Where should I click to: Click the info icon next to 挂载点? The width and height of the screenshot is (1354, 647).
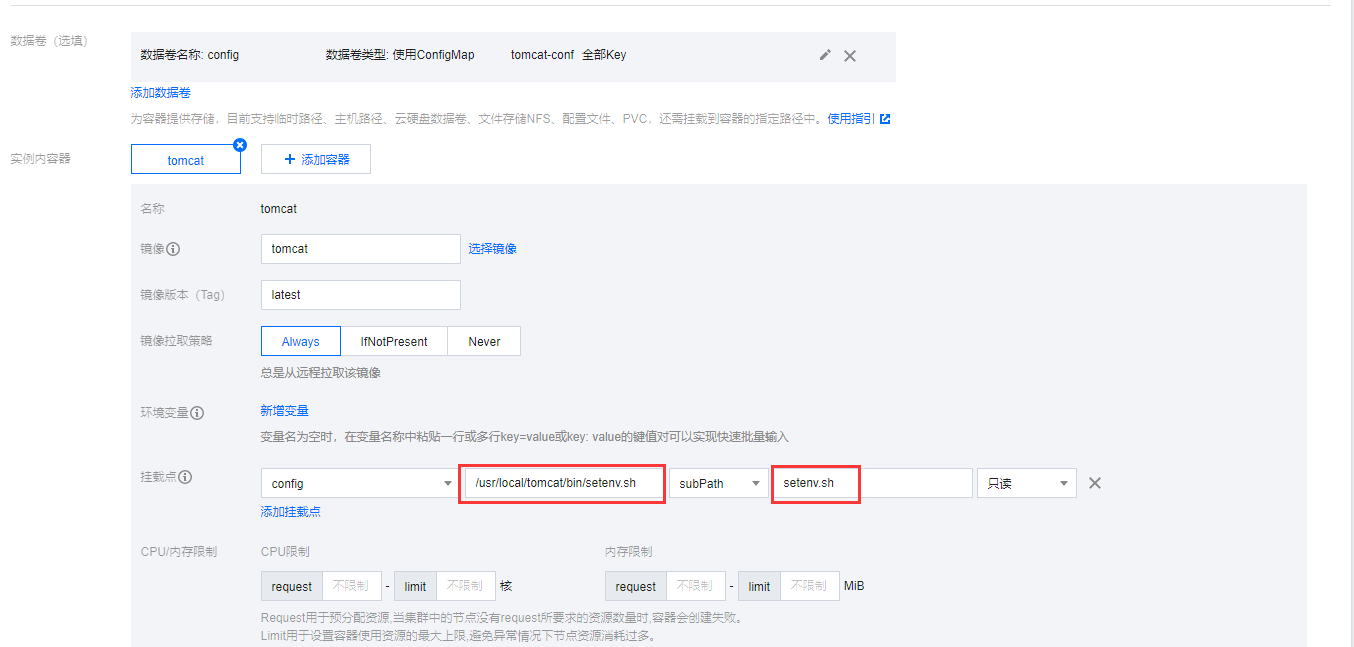[184, 477]
